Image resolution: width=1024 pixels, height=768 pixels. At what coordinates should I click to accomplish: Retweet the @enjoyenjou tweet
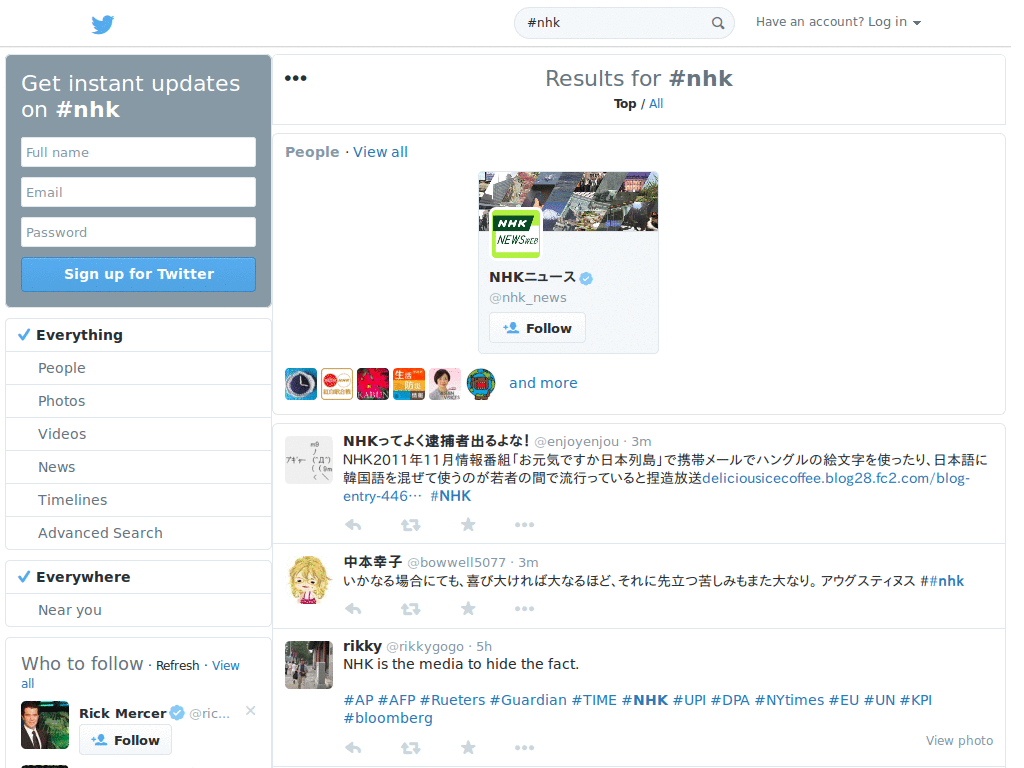tap(410, 524)
